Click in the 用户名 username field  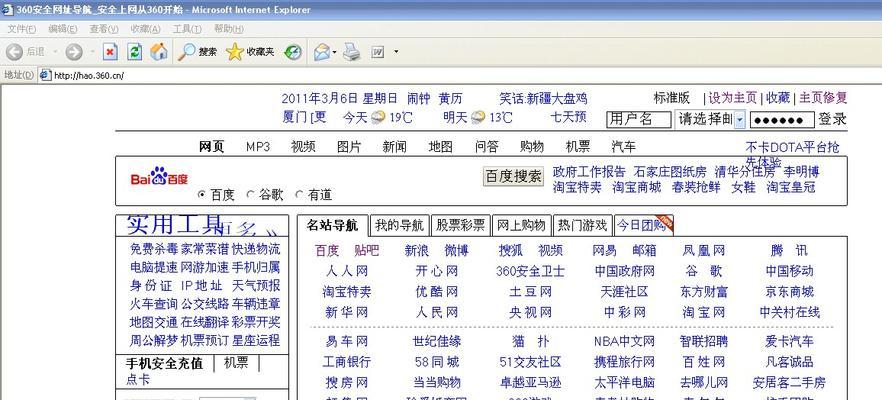pos(639,119)
